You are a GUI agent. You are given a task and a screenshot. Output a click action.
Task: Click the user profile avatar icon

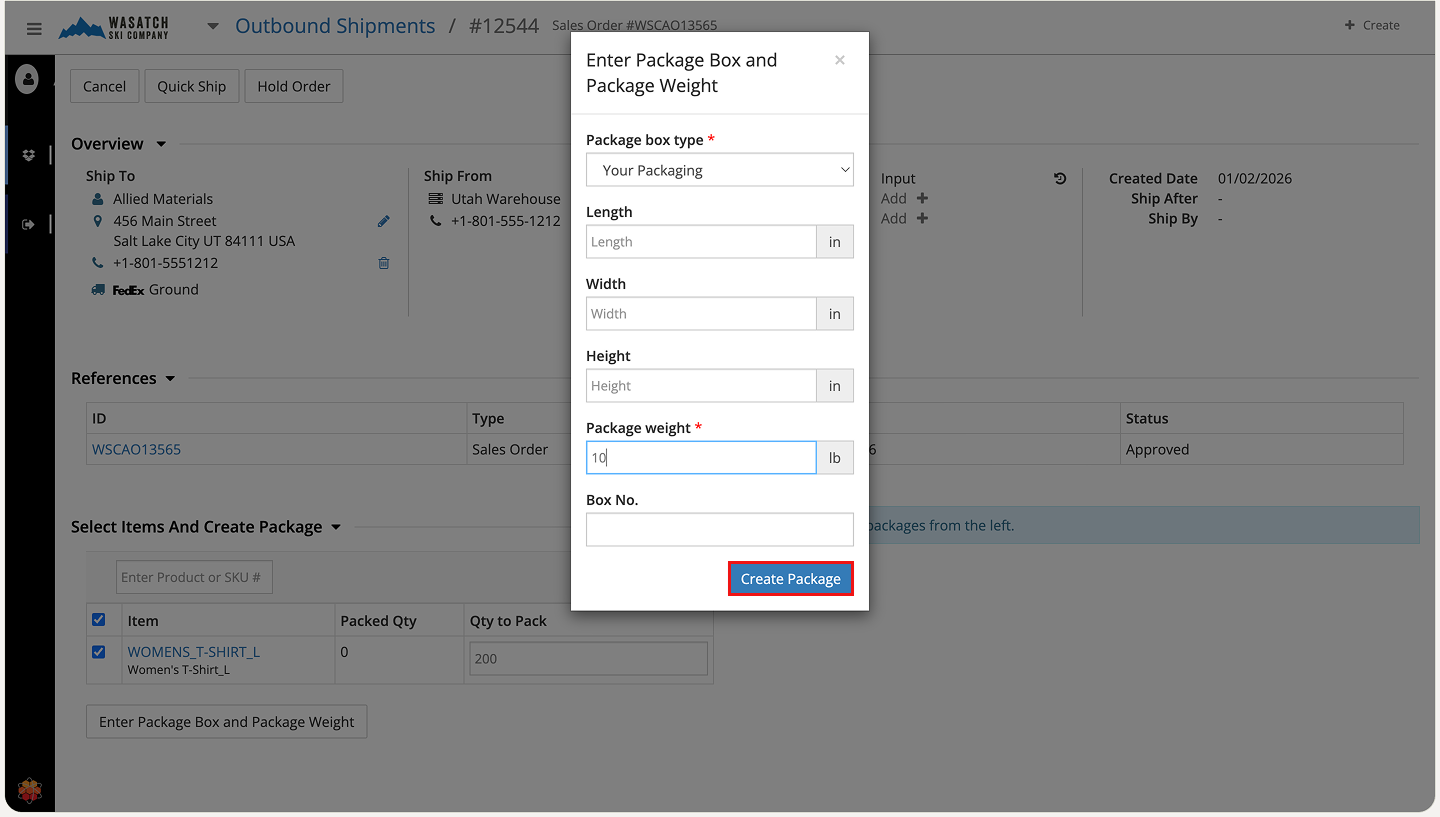27,79
